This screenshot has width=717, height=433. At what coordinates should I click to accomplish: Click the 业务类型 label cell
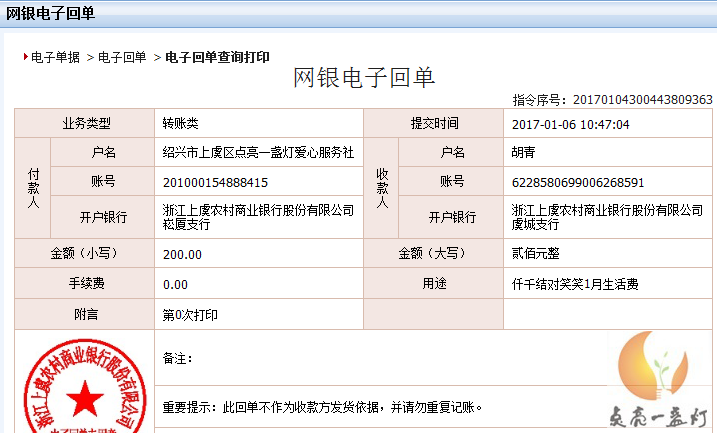tap(85, 123)
